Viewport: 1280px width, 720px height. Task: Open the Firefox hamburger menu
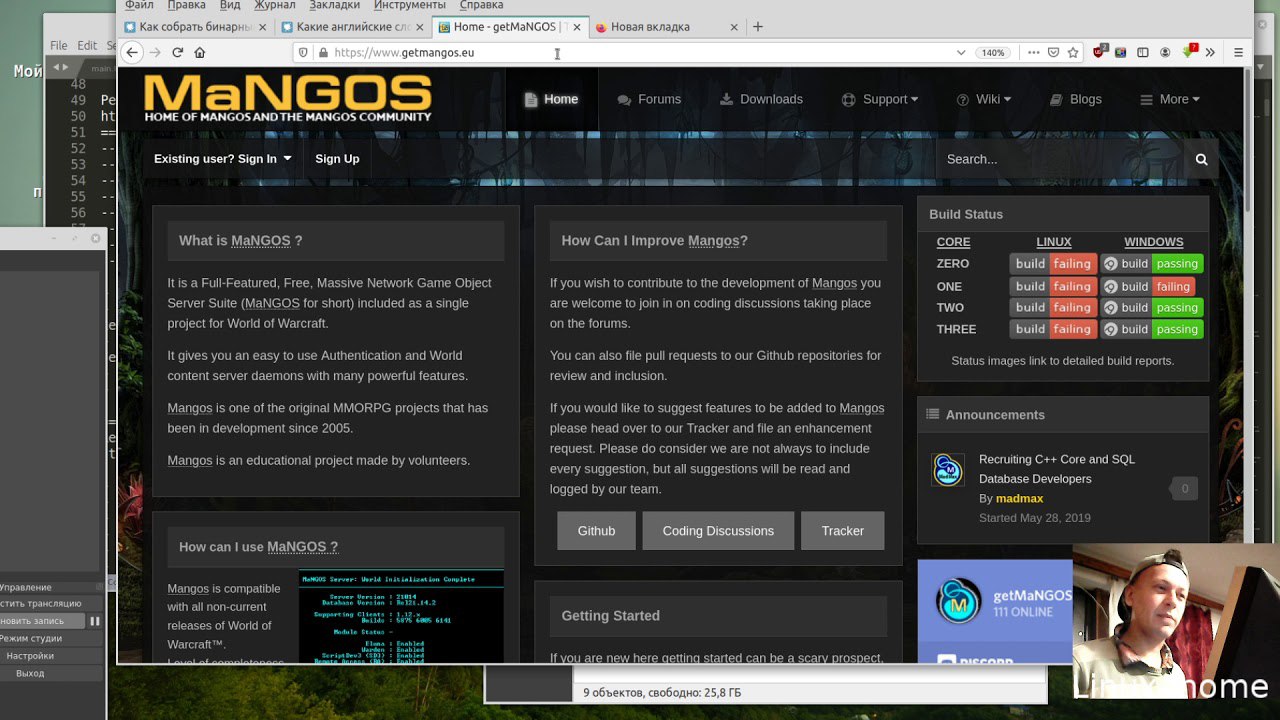pos(1238,52)
